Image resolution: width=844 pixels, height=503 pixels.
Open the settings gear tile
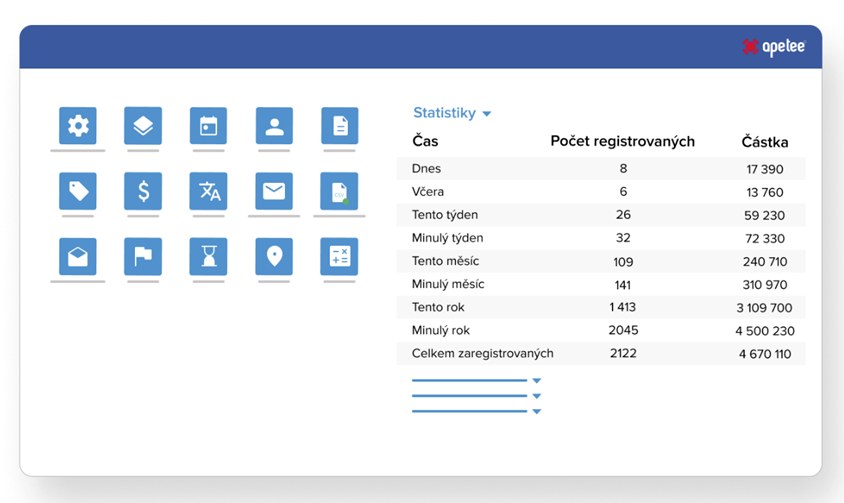(x=78, y=126)
